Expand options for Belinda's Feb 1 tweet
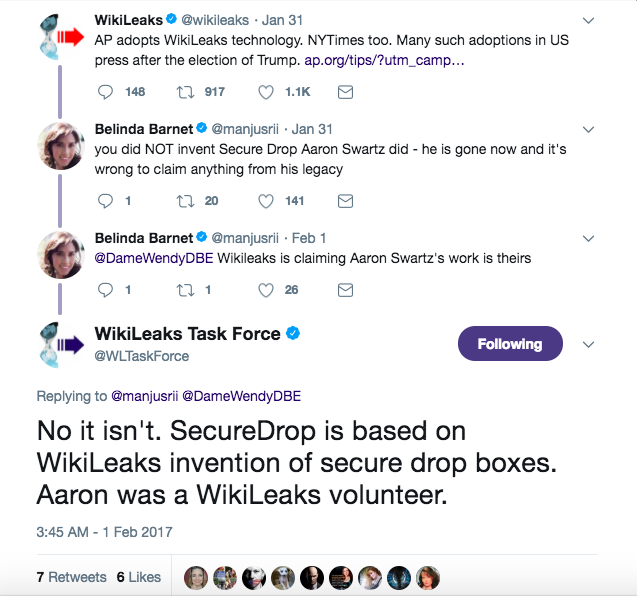 588,238
